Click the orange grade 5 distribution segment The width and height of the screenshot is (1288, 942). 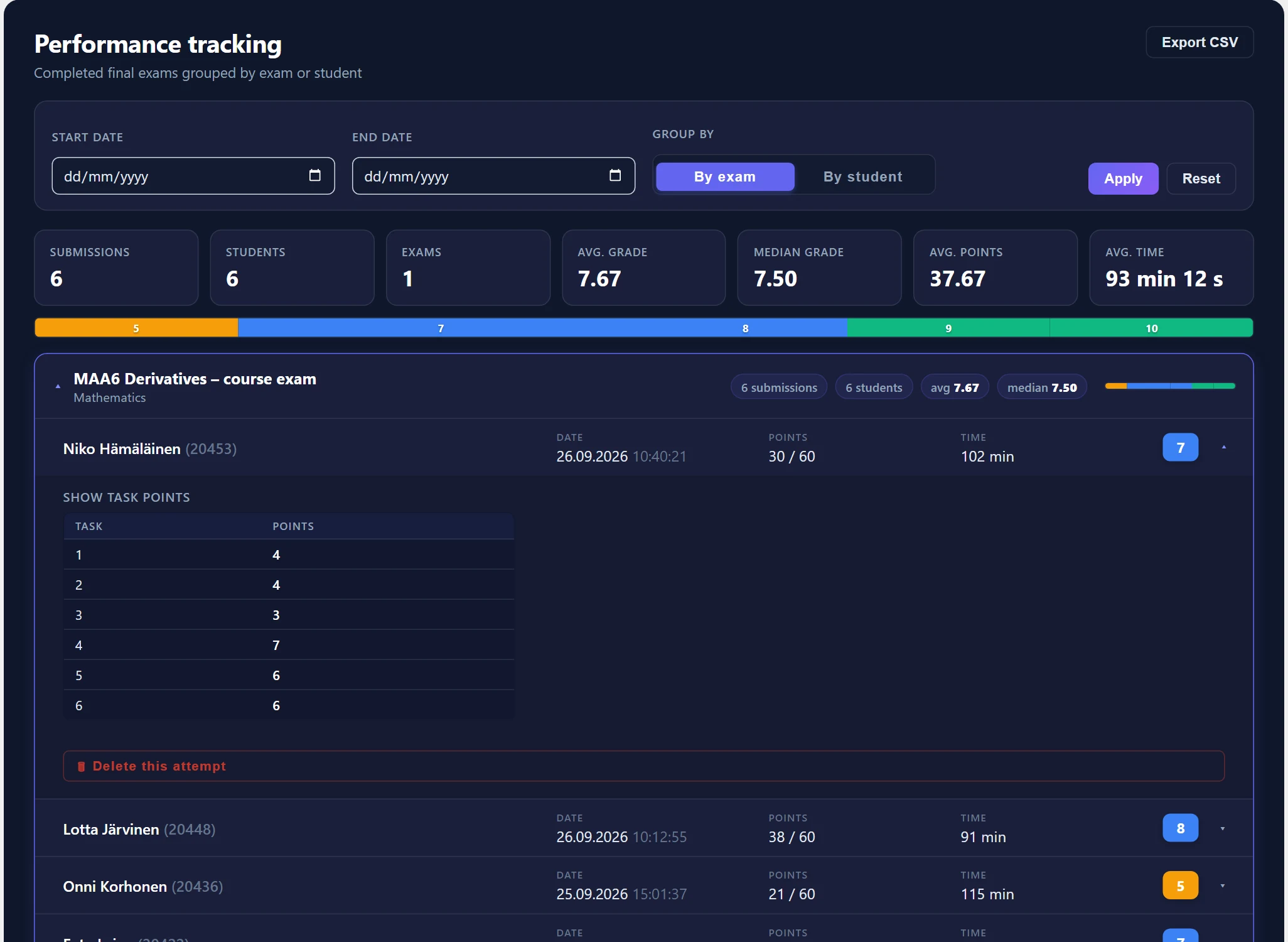pos(136,328)
